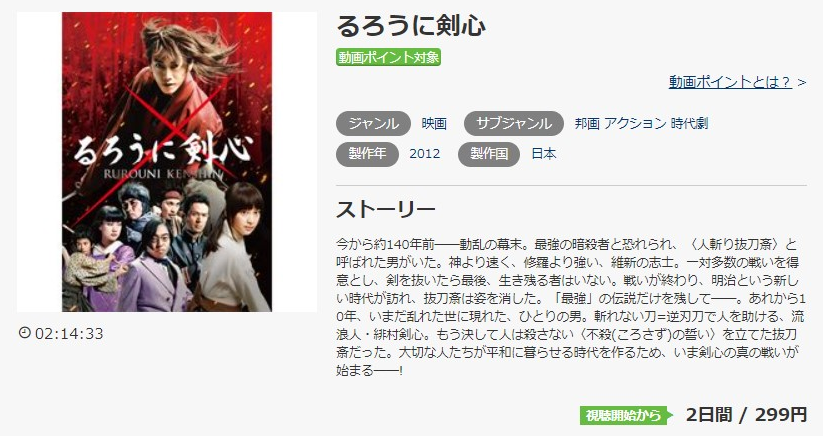Click the green 視聴開始から tag
The image size is (823, 436).
(x=626, y=416)
